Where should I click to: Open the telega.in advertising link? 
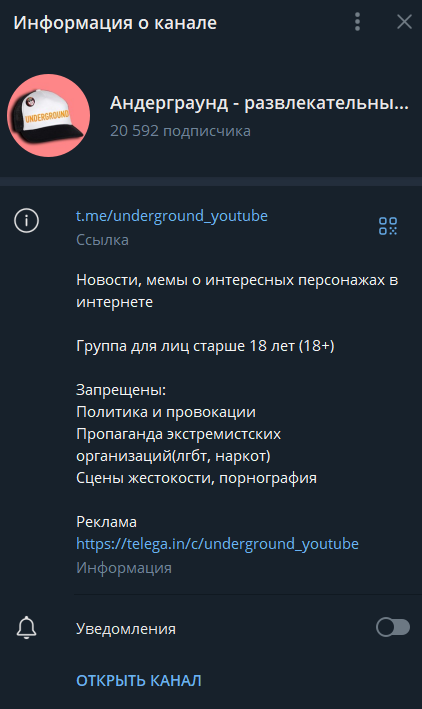coord(217,544)
